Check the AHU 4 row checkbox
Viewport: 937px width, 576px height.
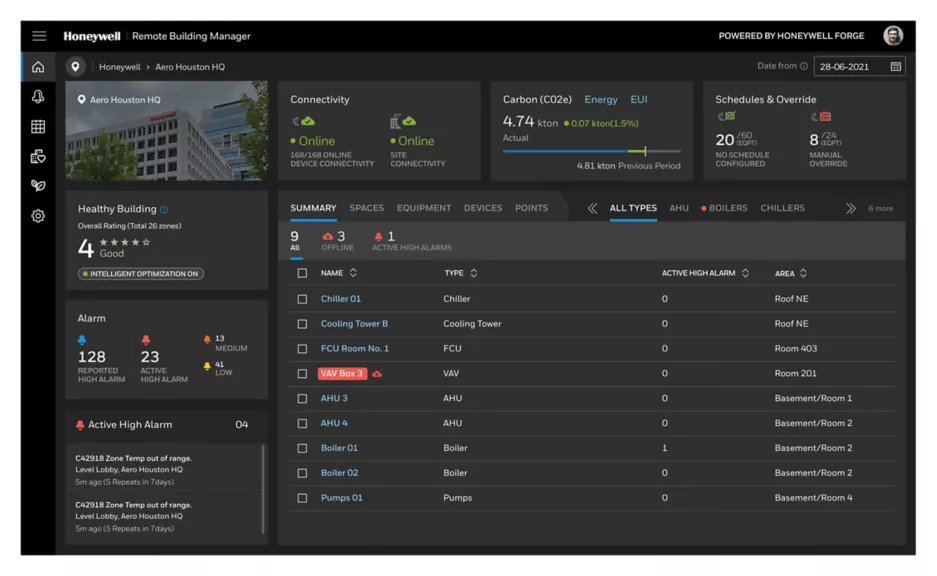[302, 424]
